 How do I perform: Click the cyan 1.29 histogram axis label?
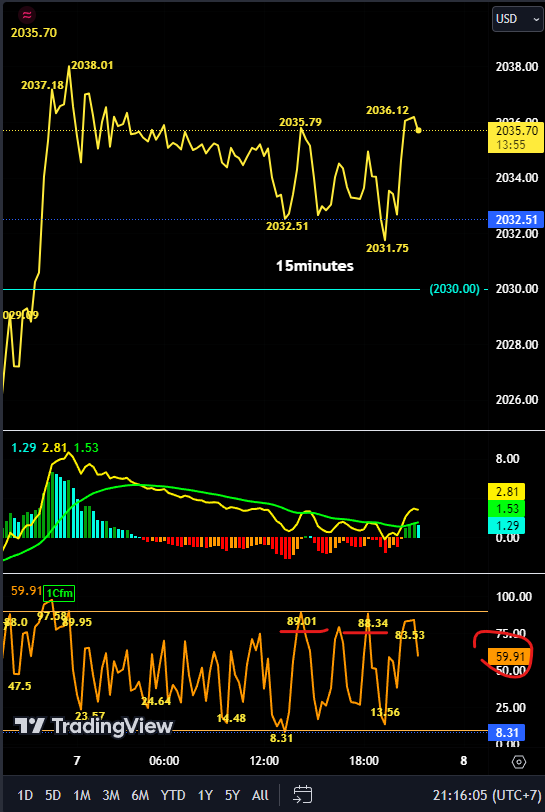click(507, 526)
